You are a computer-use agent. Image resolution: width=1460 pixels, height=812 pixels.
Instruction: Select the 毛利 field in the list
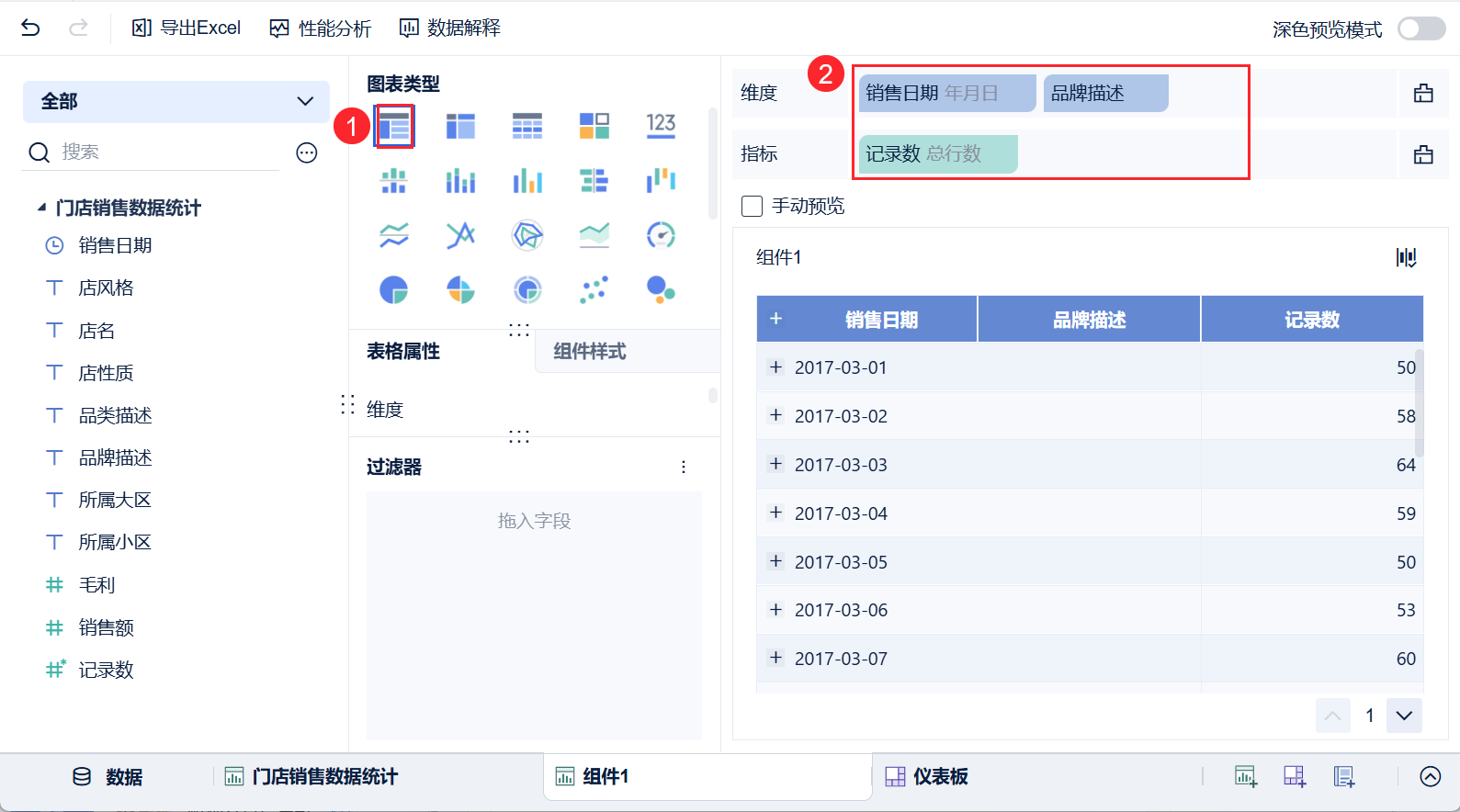pos(96,585)
